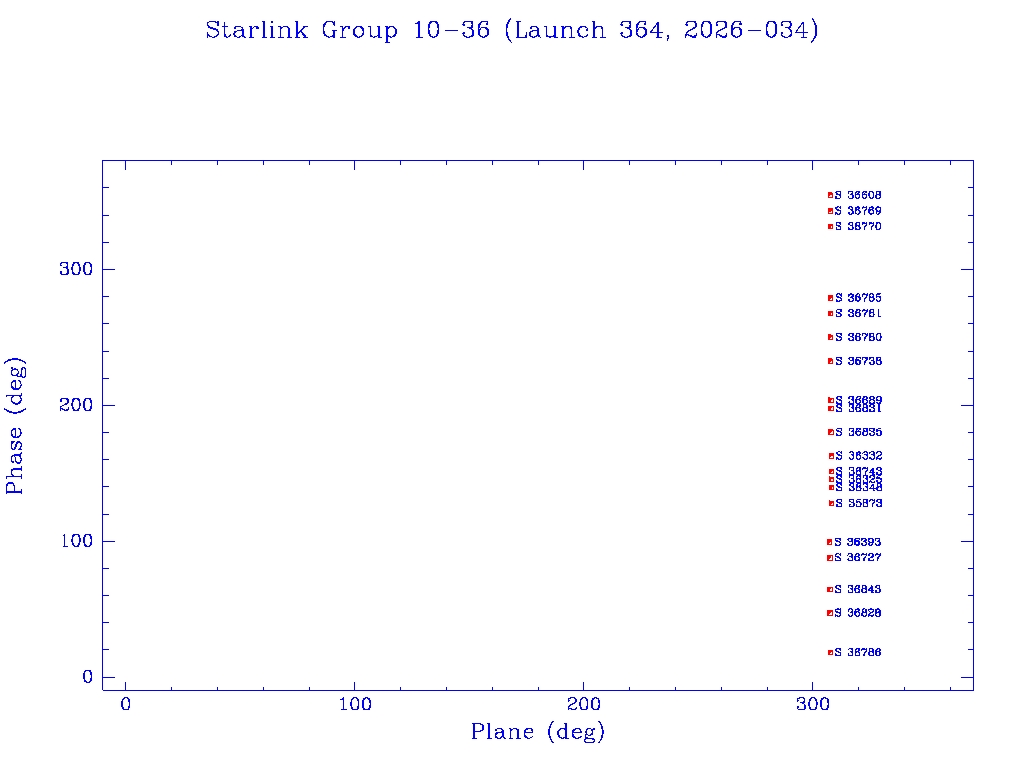Click the 0 tick label on x-axis
Image resolution: width=1024 pixels, height=768 pixels.
tap(126, 705)
